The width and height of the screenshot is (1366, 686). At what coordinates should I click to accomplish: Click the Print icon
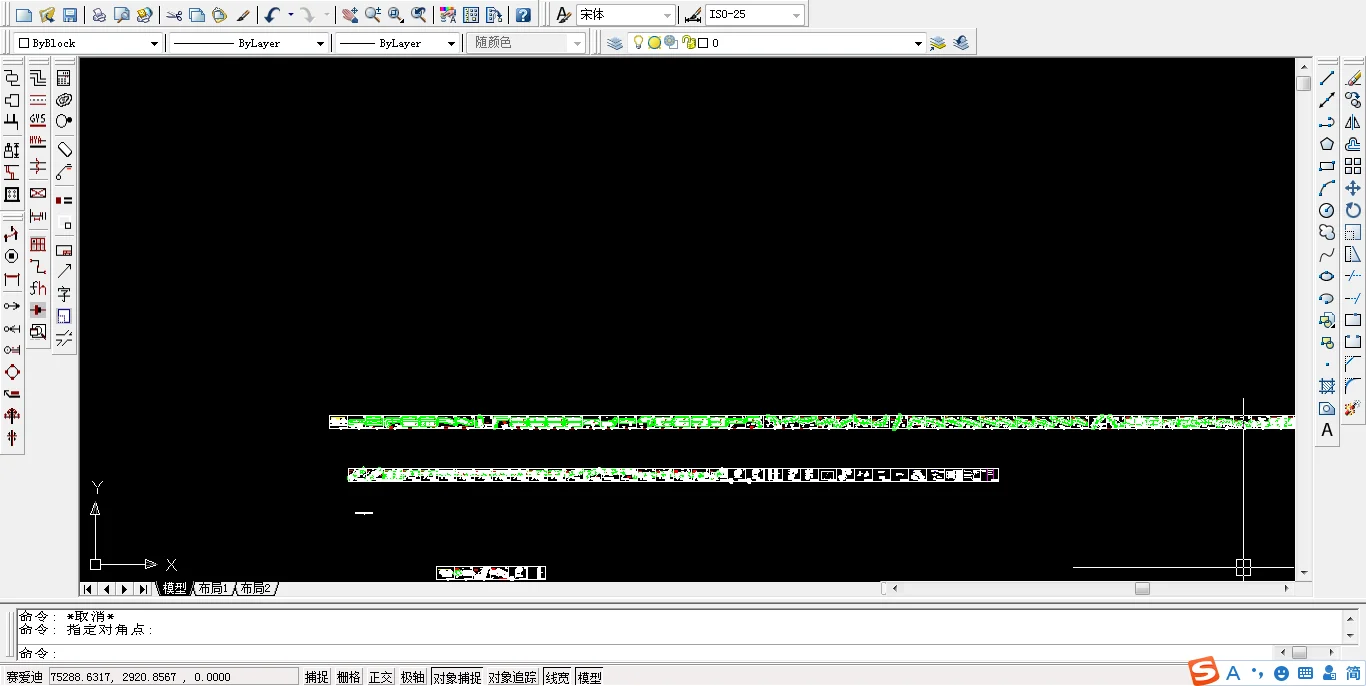99,15
